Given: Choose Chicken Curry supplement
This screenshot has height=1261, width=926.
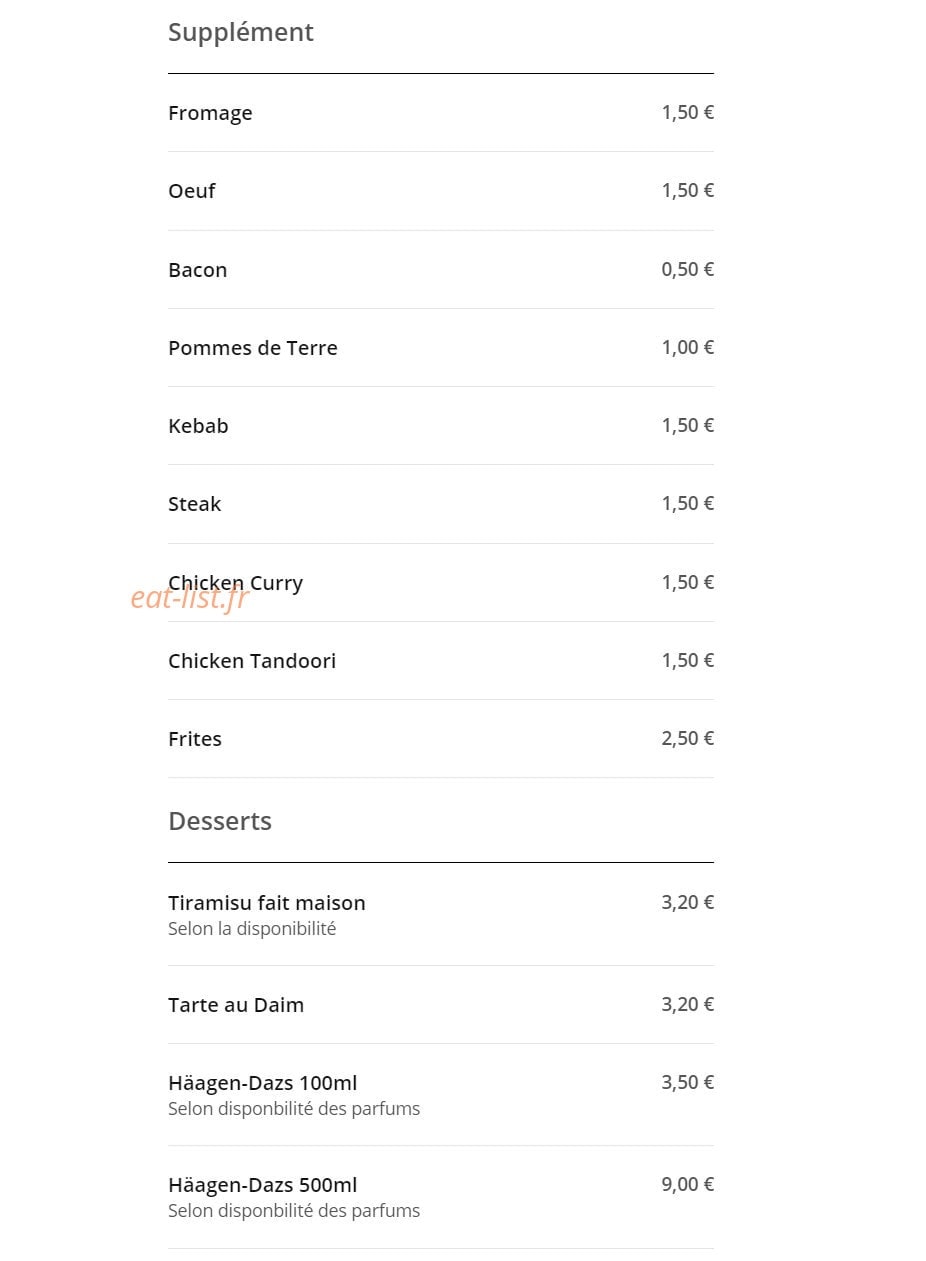Looking at the screenshot, I should click(x=441, y=582).
